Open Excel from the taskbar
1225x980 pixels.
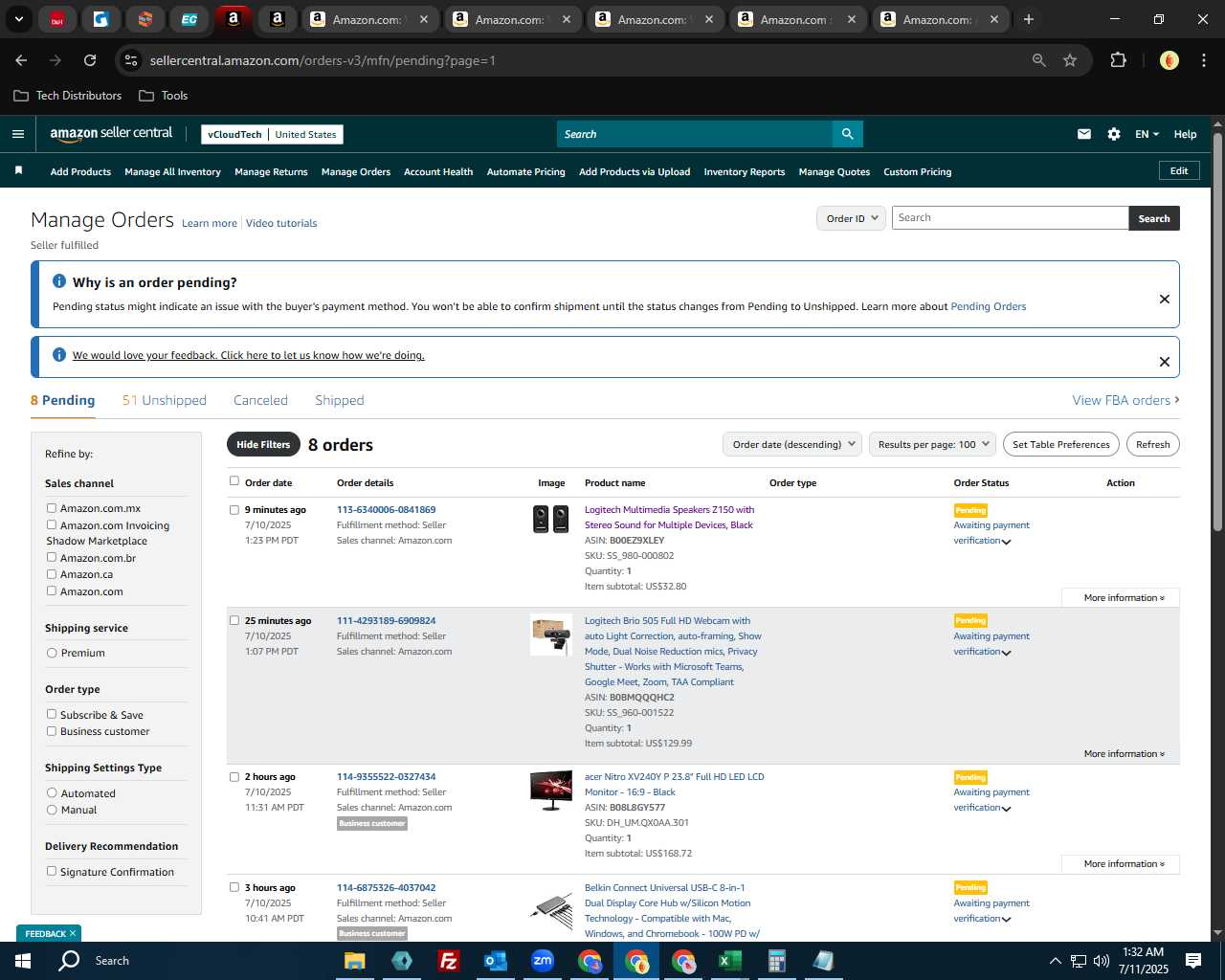pos(729,961)
